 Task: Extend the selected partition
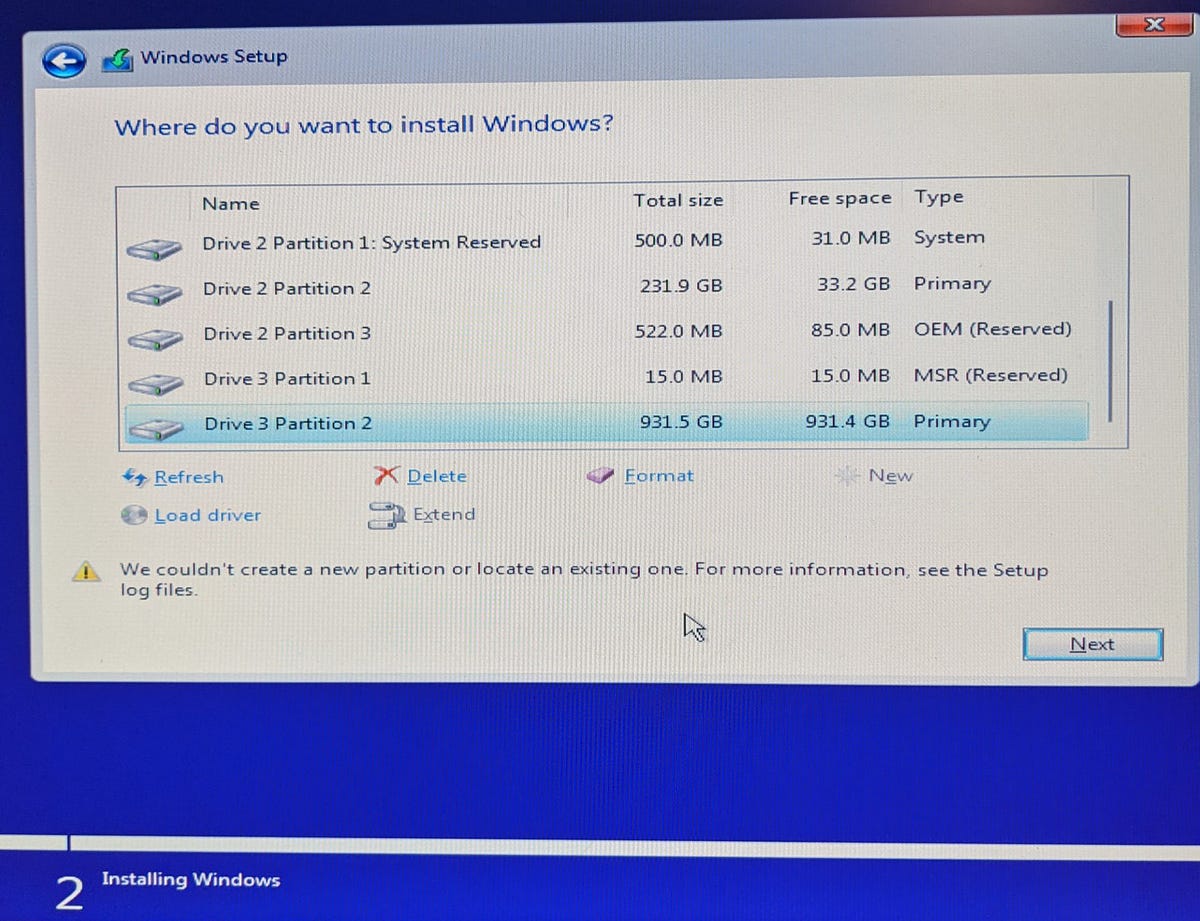(x=444, y=514)
